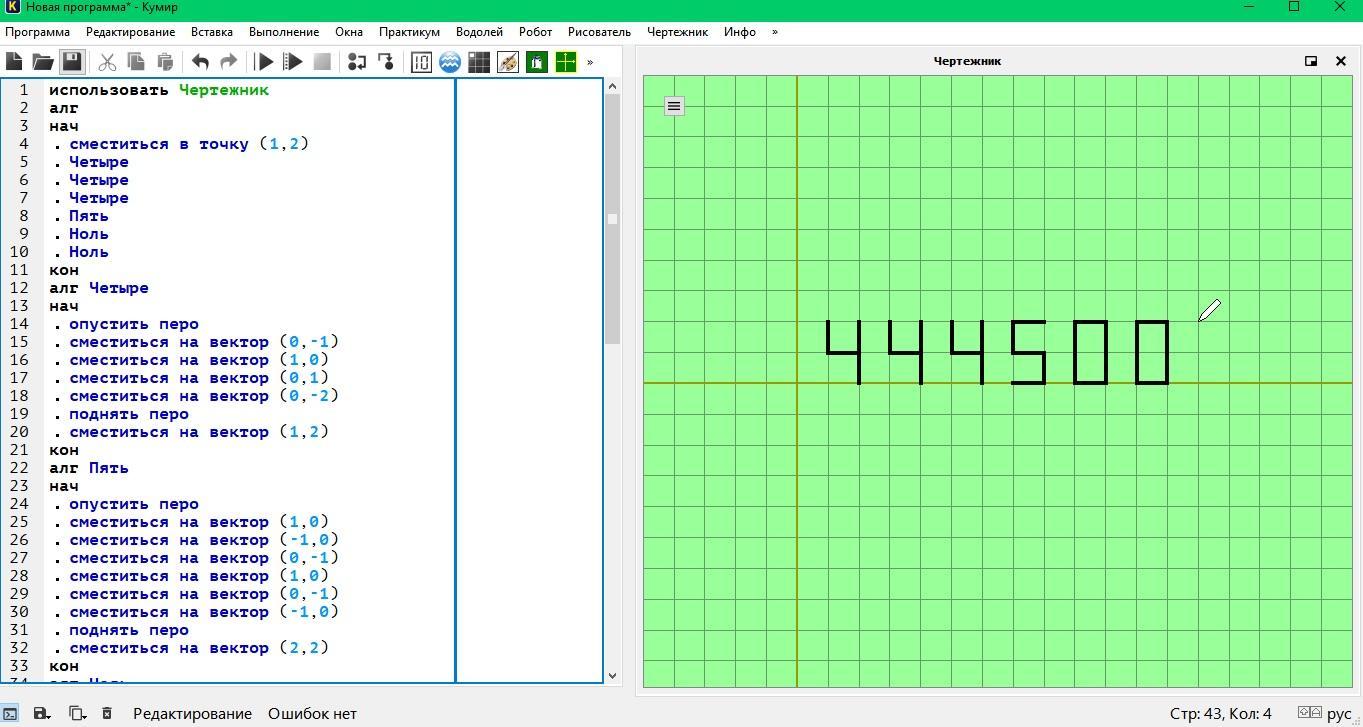Paste clipboard contents from the toolbar
This screenshot has width=1363, height=727.
coord(165,62)
